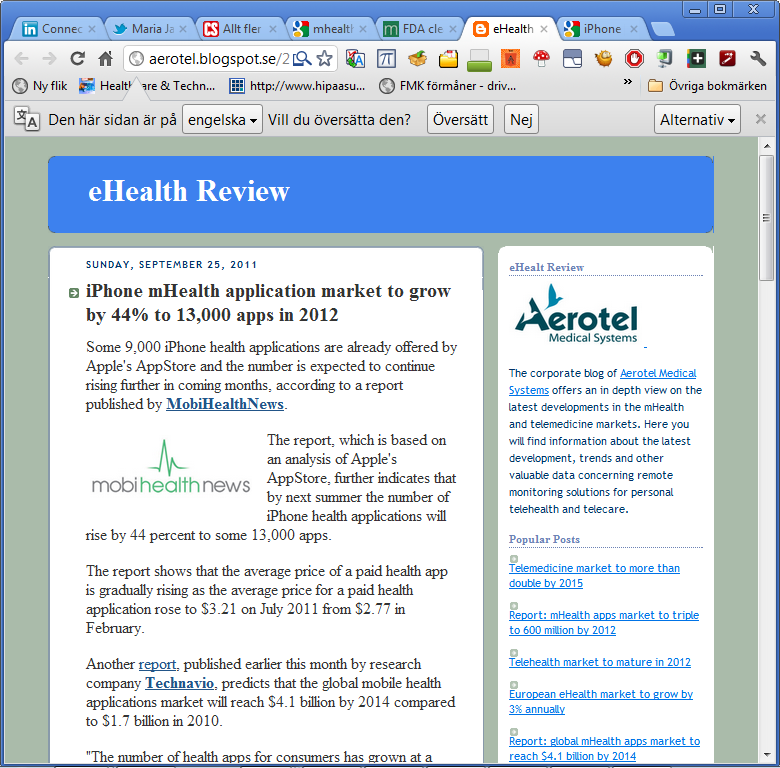Viewport: 780px width, 768px height.
Task: Click the red mushroom extension icon
Action: pyautogui.click(x=541, y=59)
